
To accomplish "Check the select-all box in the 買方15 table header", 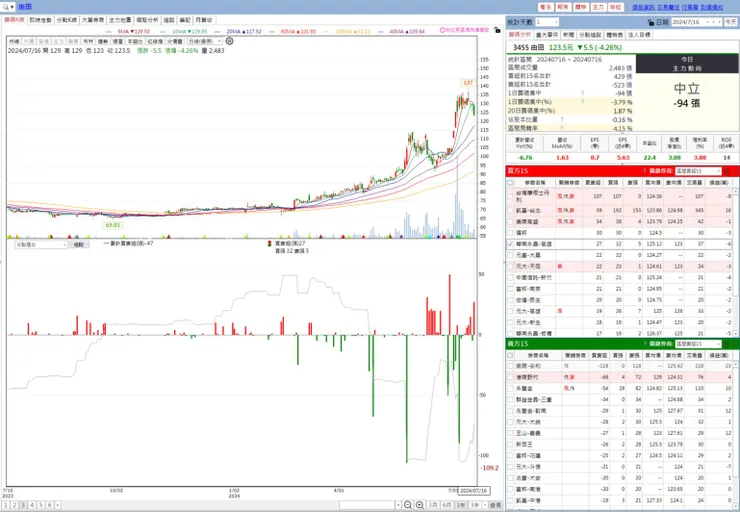I will (x=510, y=183).
